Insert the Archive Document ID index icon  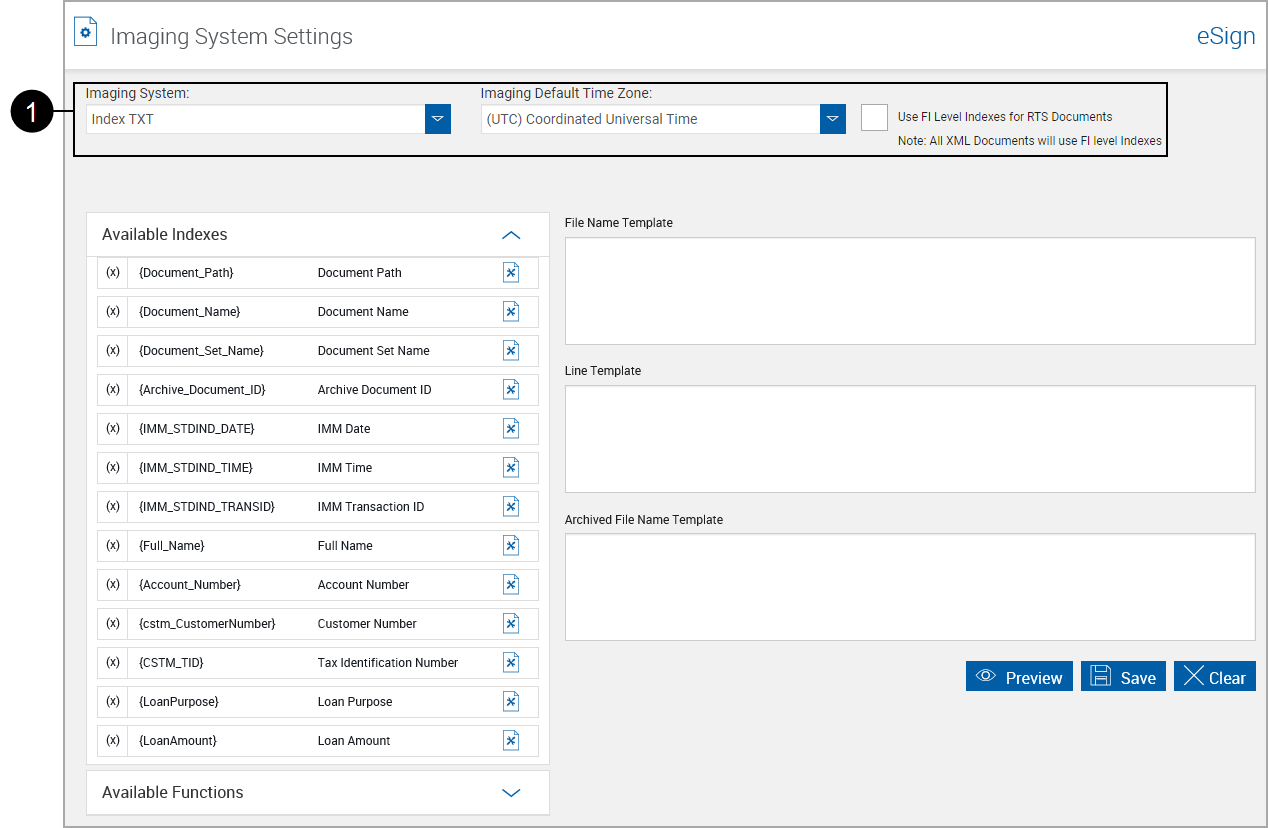511,389
